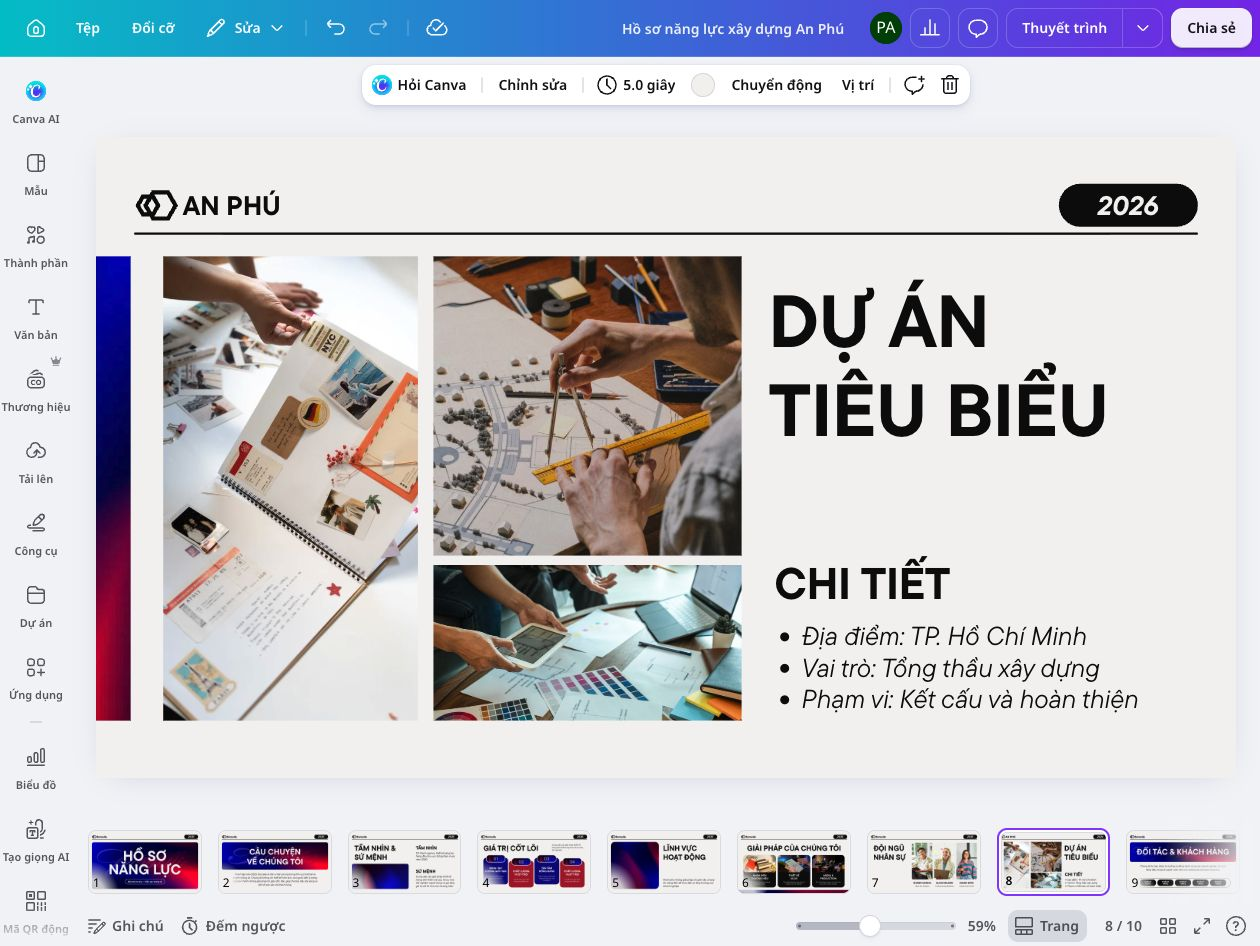Open Chuyển động animation options
Image resolution: width=1260 pixels, height=946 pixels.
click(x=776, y=85)
